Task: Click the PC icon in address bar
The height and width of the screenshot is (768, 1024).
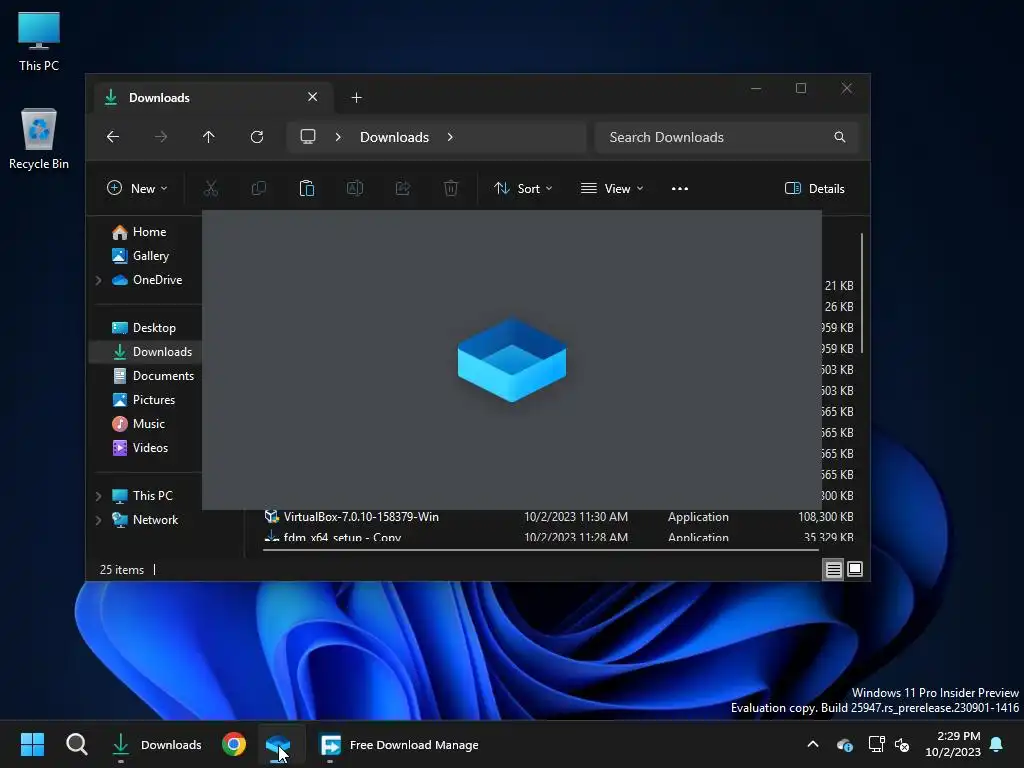Action: pos(308,136)
